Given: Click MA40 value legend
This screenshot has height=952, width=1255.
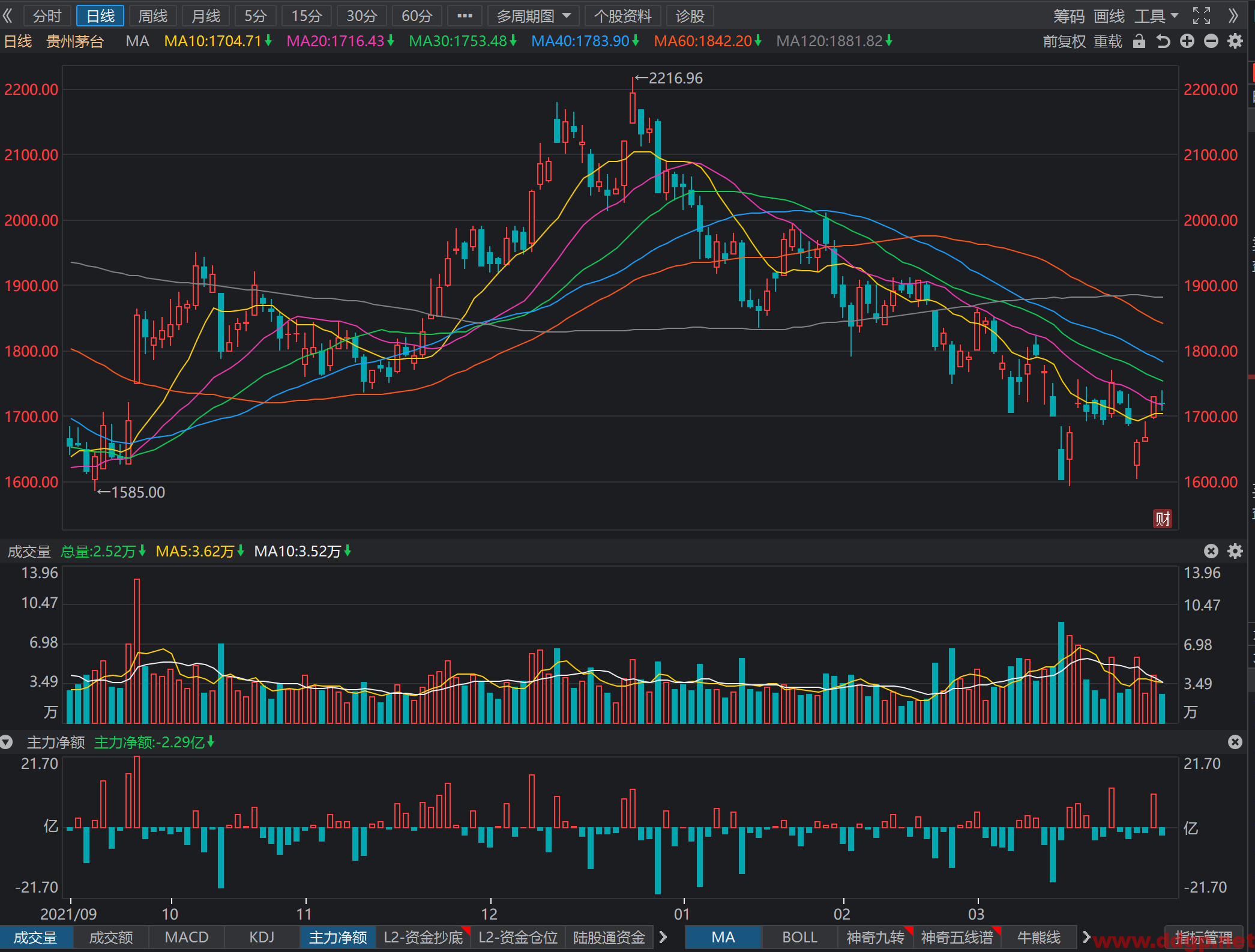Looking at the screenshot, I should click(585, 41).
